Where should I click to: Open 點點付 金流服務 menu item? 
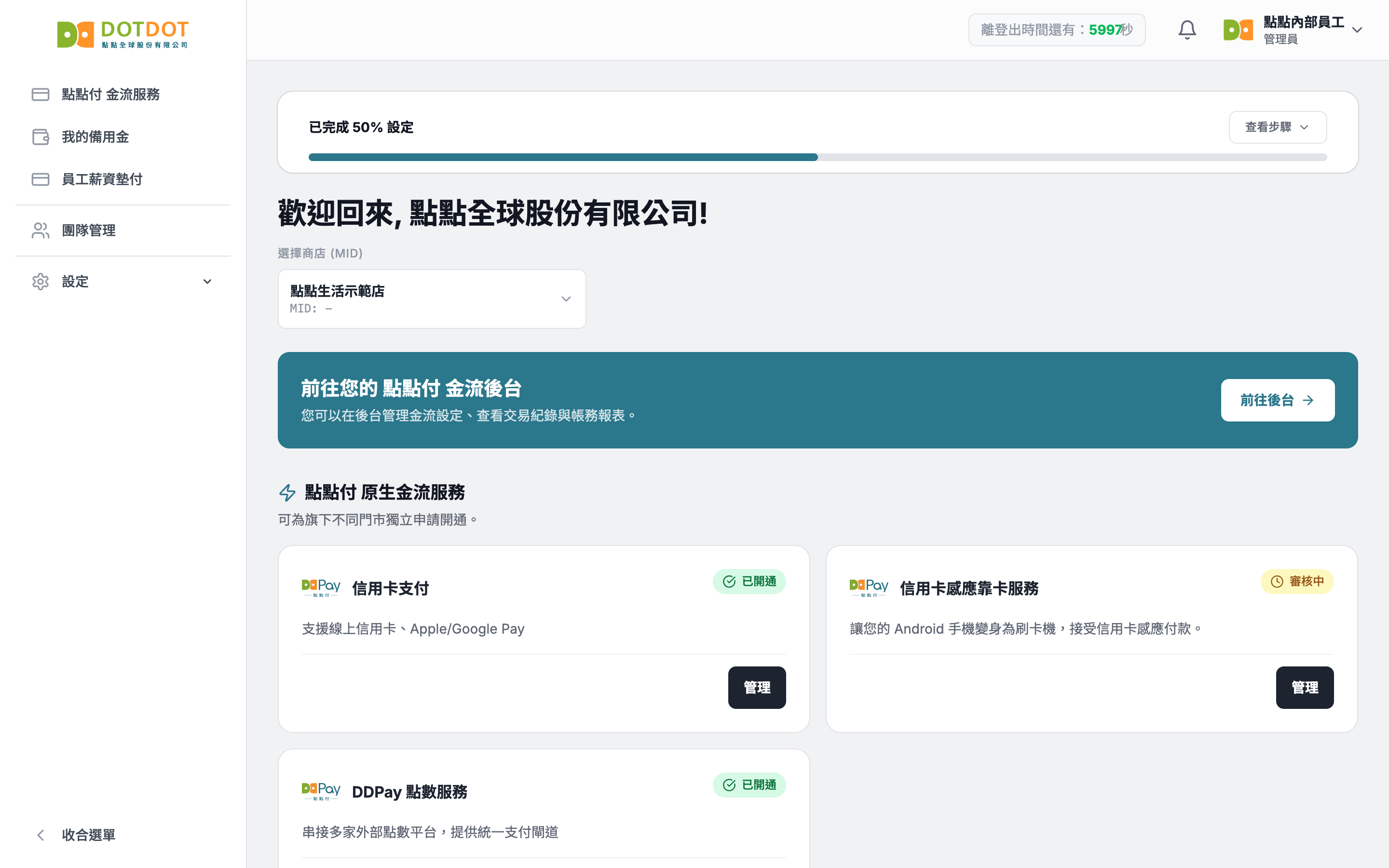pyautogui.click(x=123, y=94)
